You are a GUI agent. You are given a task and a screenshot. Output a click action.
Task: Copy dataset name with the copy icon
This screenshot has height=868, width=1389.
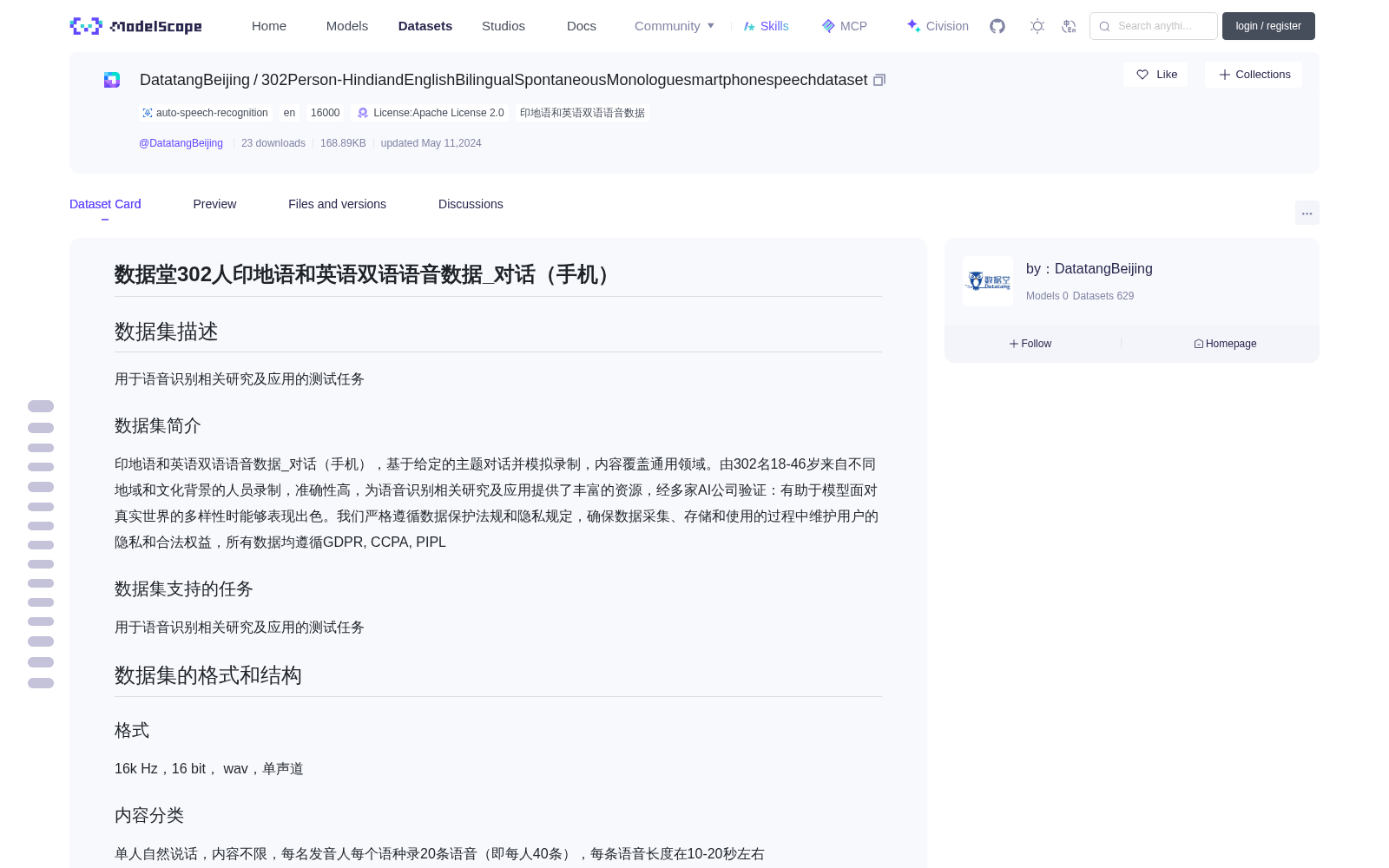(879, 80)
